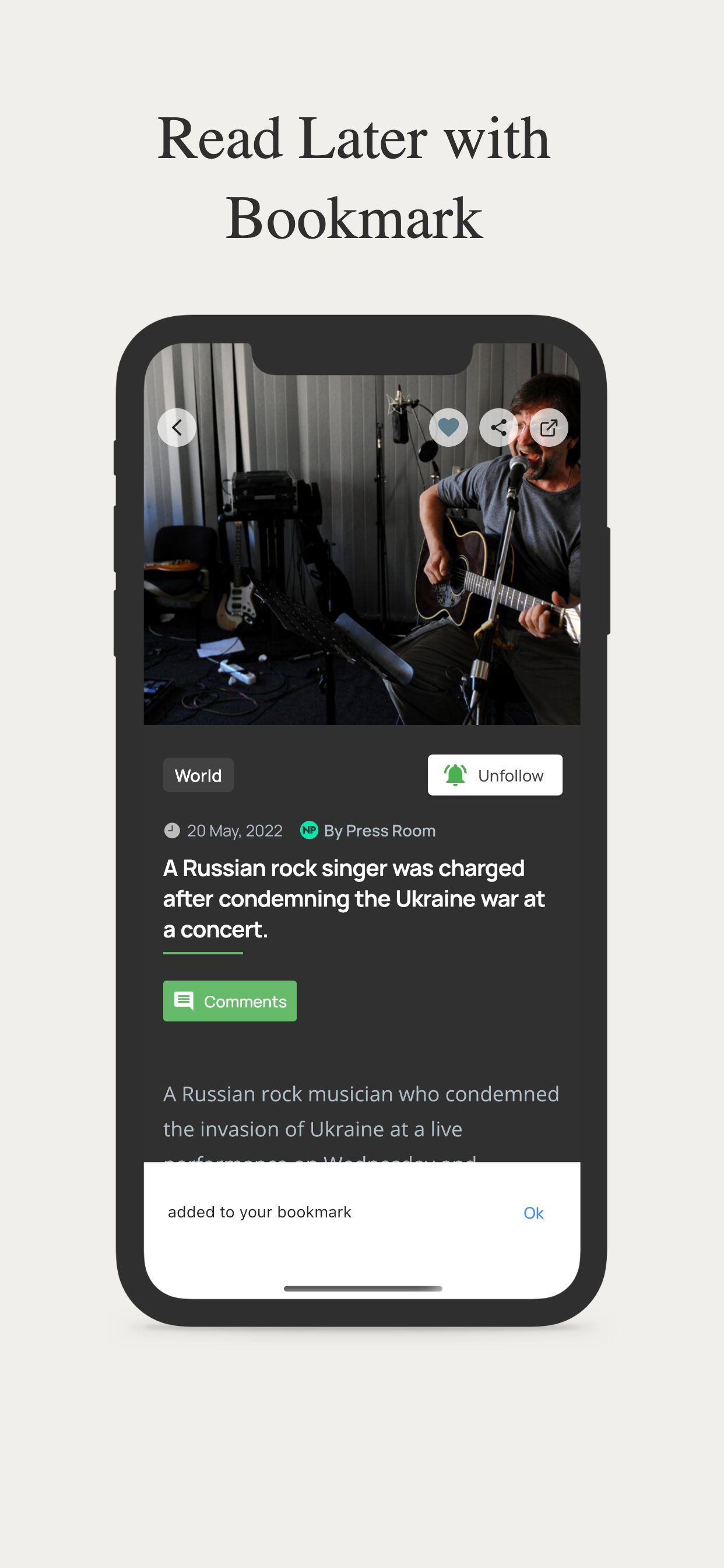Tap the singer article photo
The image size is (724, 1568).
pyautogui.click(x=362, y=534)
